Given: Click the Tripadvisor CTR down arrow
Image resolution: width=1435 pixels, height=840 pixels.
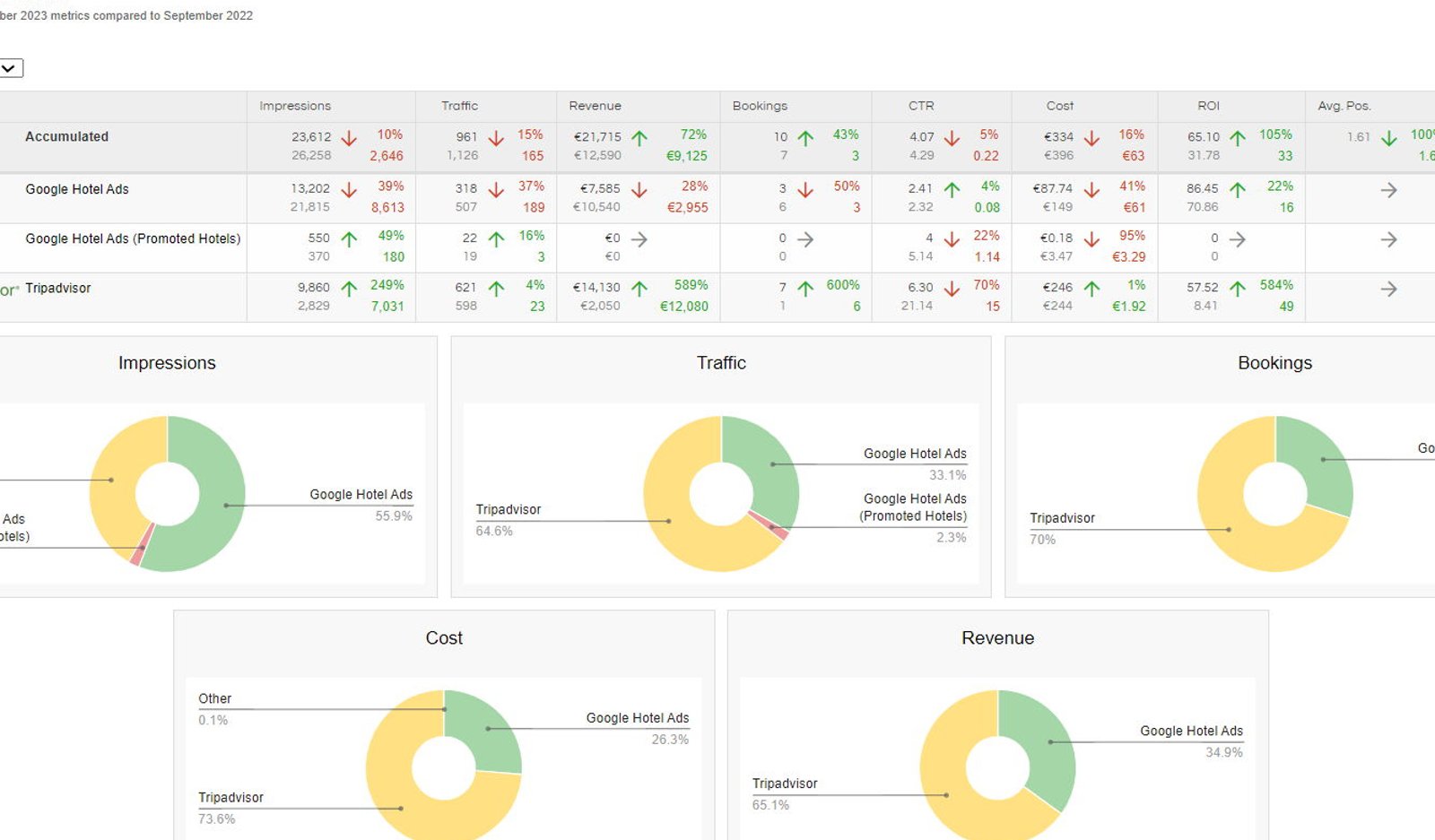Looking at the screenshot, I should tap(952, 289).
